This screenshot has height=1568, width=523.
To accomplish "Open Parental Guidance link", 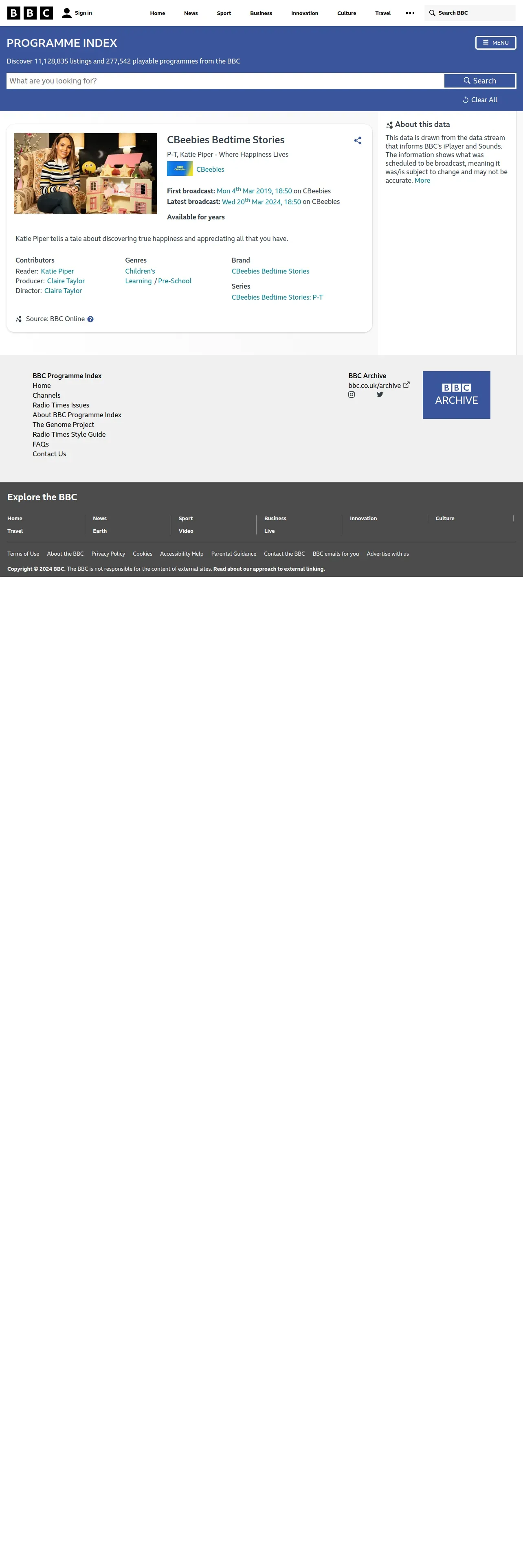I will [234, 554].
